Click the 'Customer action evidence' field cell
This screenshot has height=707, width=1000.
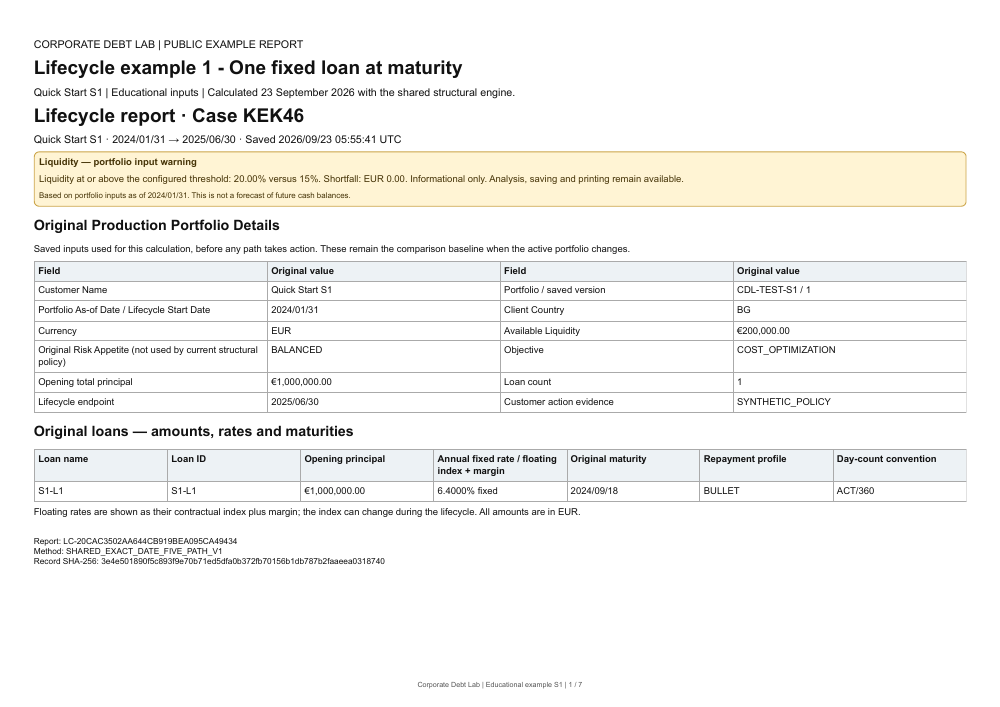(x=617, y=402)
